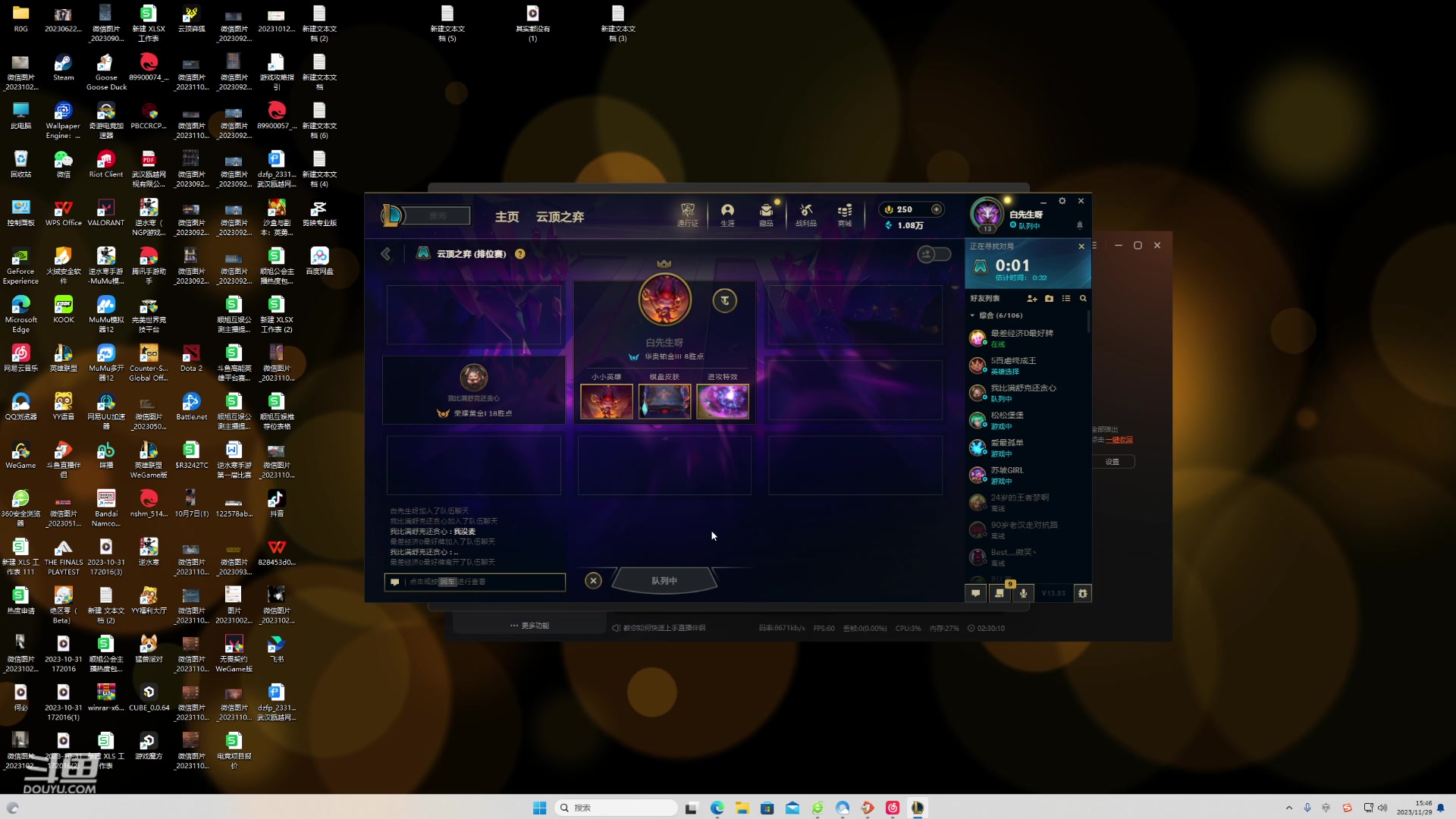Select offline friend 24岁的王者梦啊
1456x819 pixels.
coord(1027,502)
